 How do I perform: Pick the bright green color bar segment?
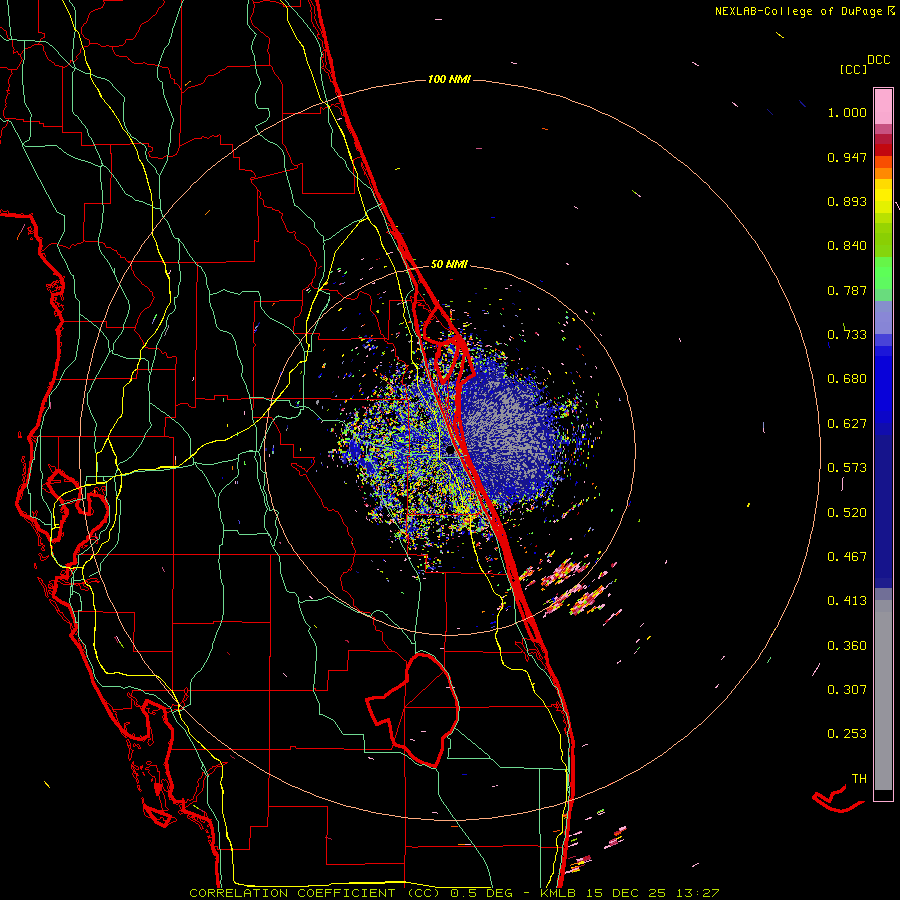883,273
